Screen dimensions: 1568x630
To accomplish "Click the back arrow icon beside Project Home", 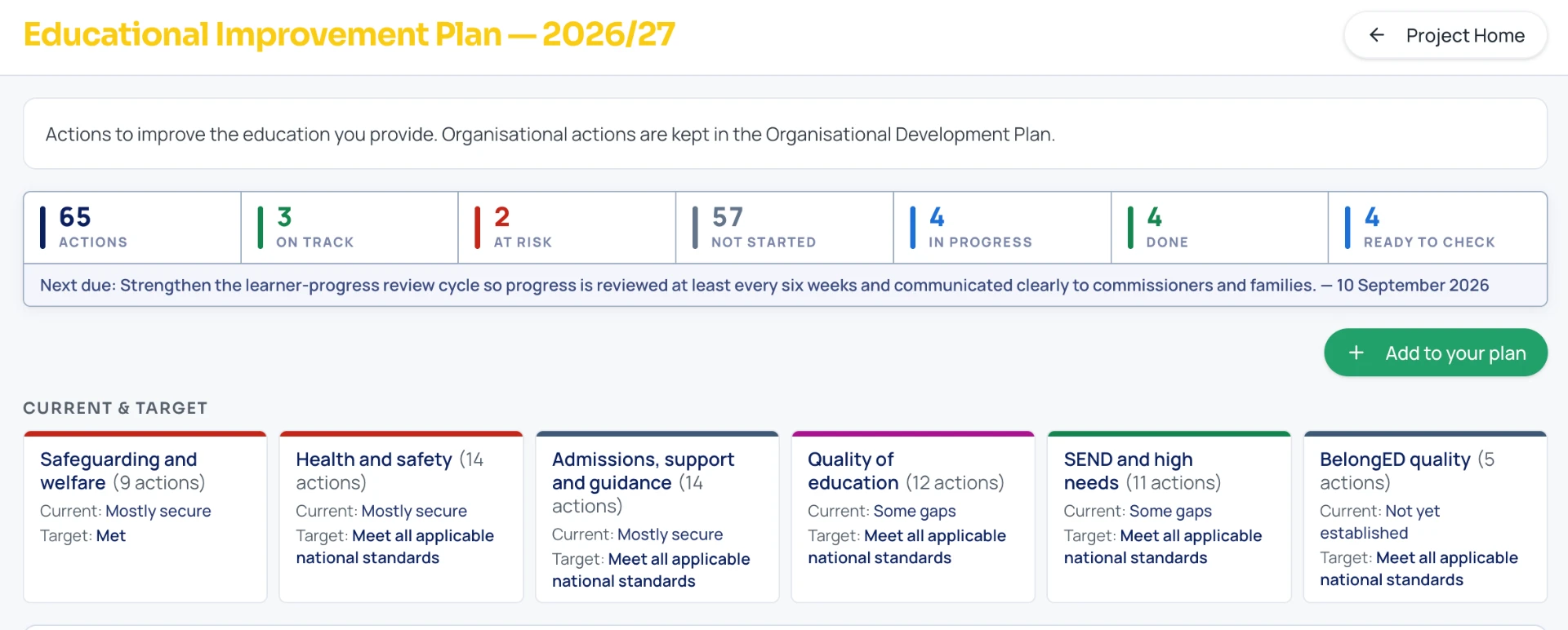I will tap(1377, 35).
